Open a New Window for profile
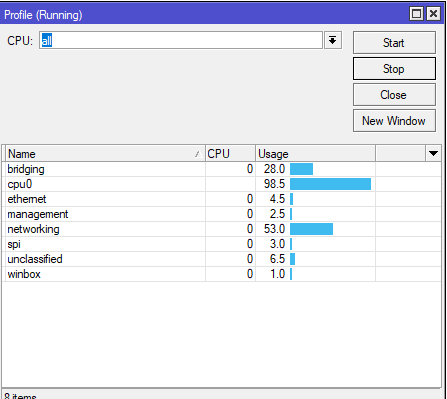The image size is (447, 399). [x=394, y=121]
